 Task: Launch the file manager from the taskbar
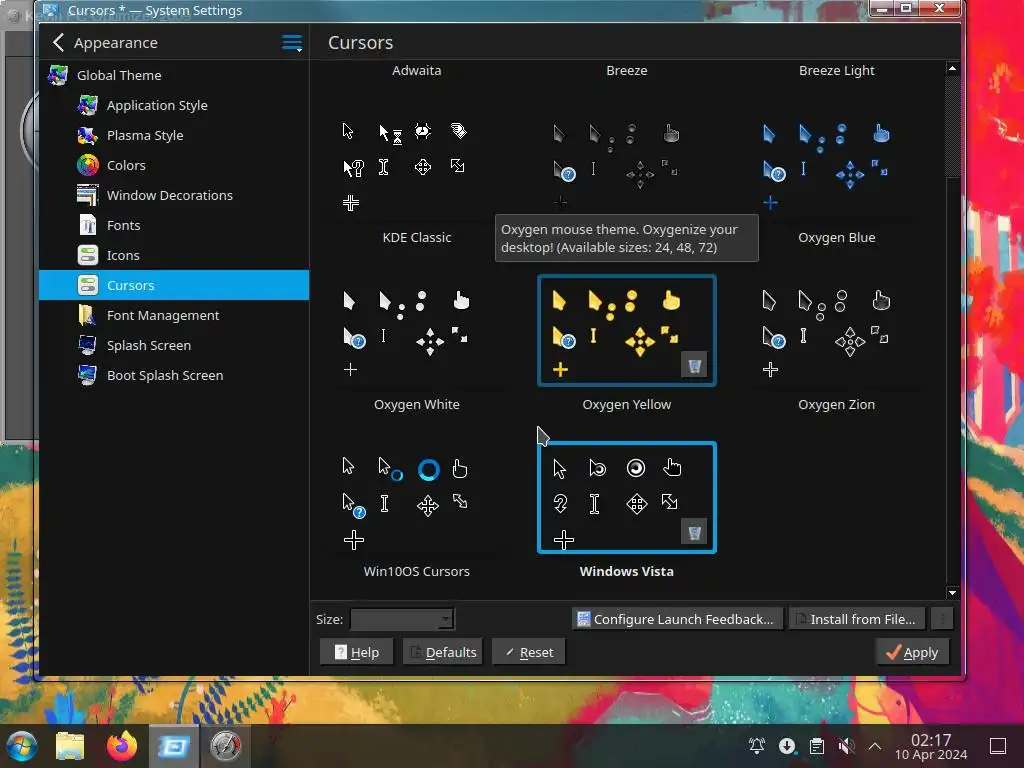click(x=70, y=746)
